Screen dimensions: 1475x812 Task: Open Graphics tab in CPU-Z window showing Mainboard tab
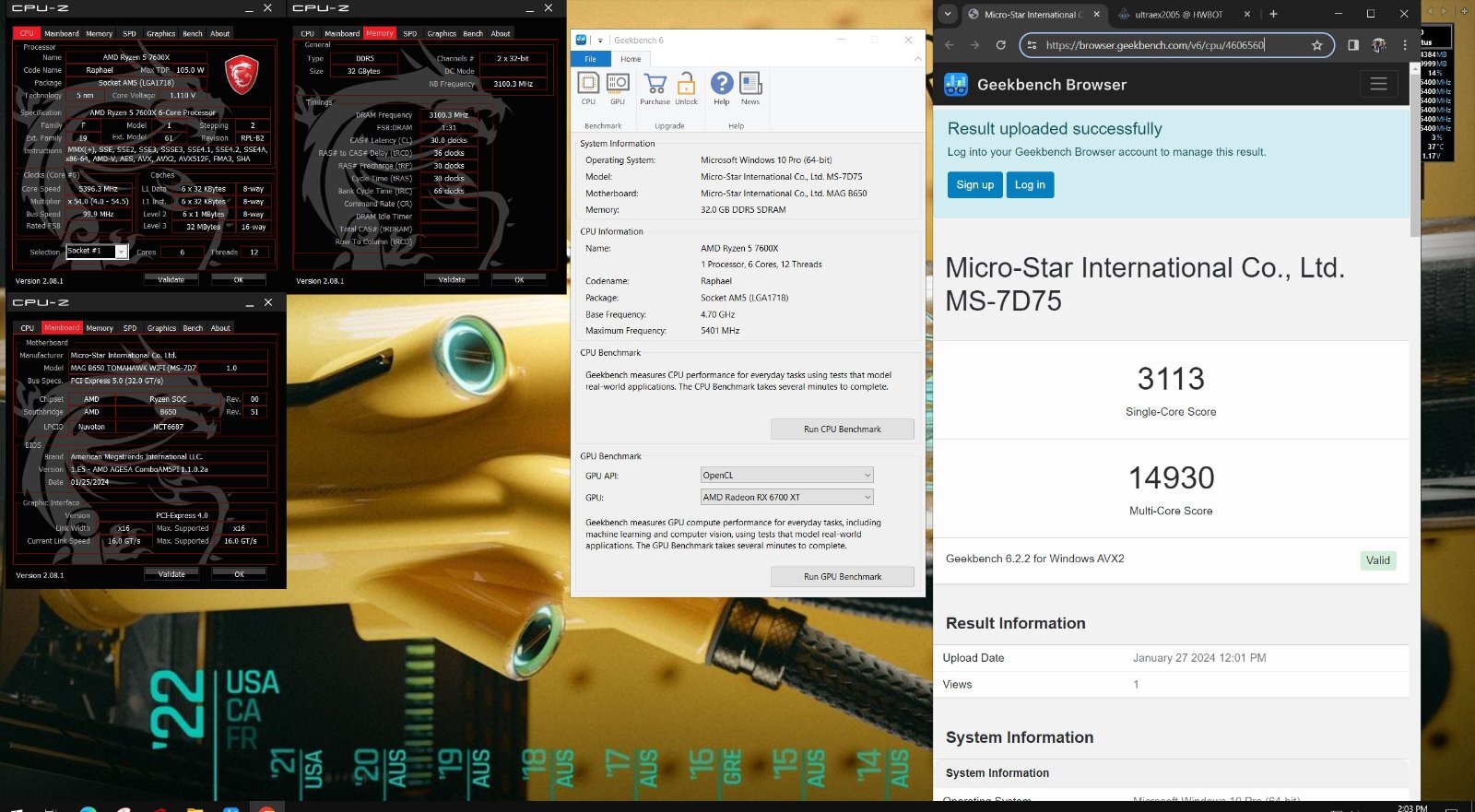(161, 328)
